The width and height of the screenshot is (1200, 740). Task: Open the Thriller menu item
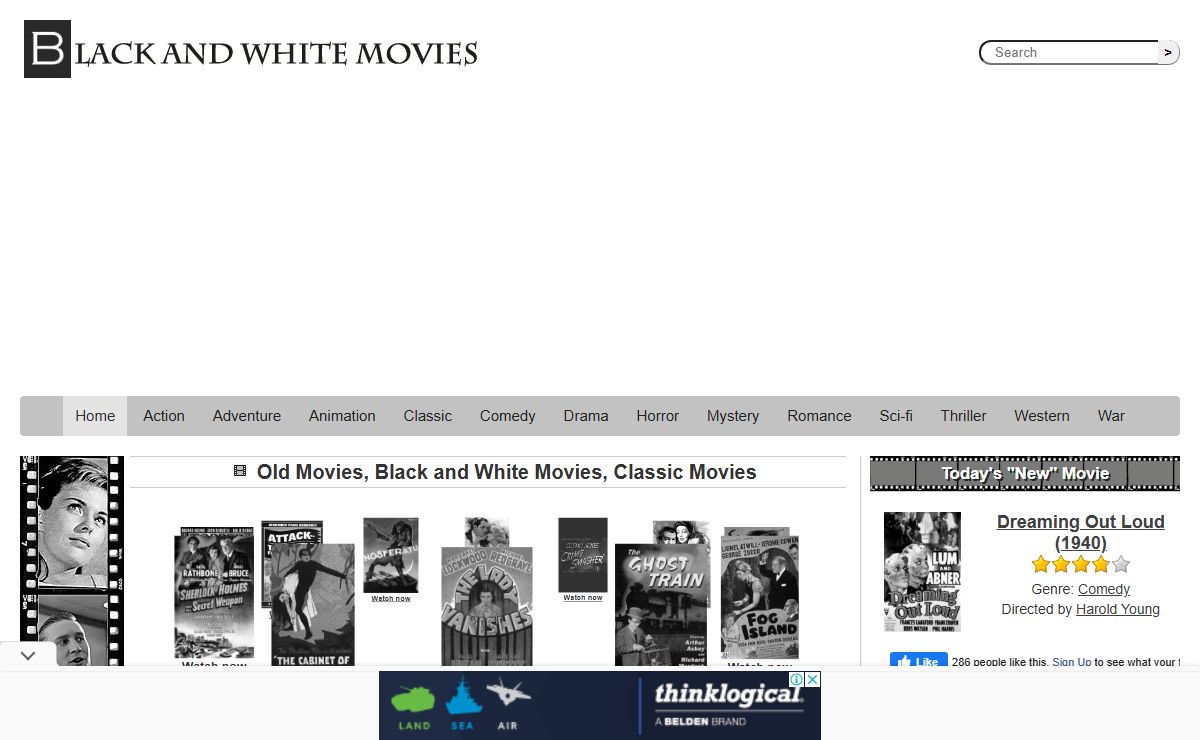pos(964,416)
